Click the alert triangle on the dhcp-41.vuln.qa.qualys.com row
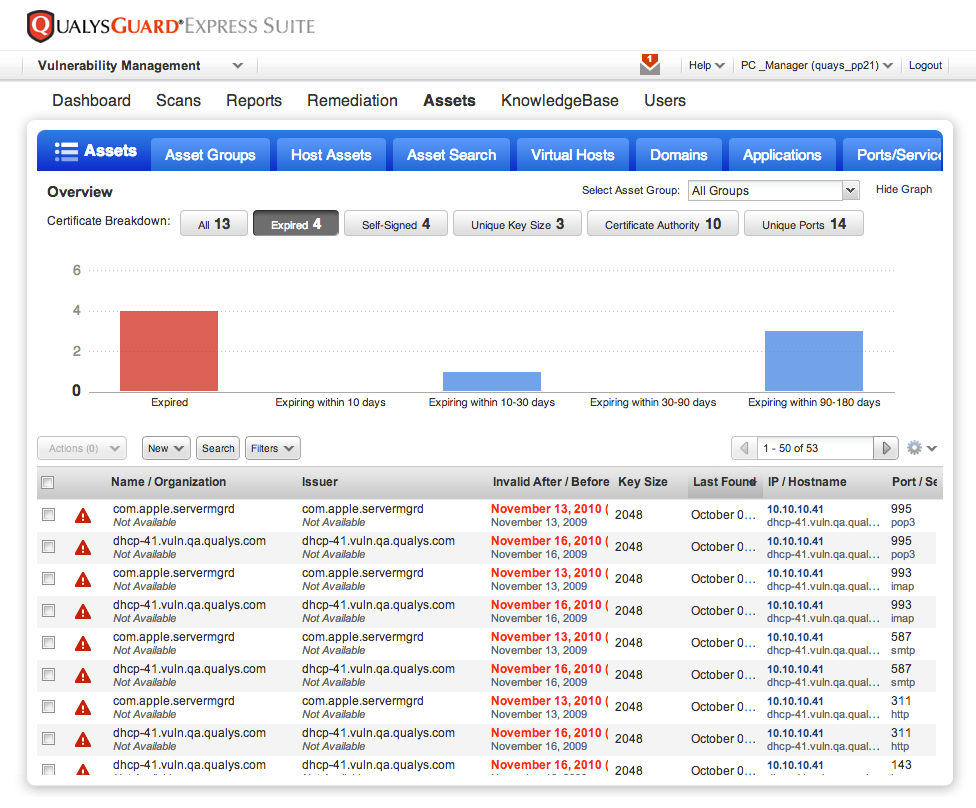The image size is (976, 808). tap(81, 547)
